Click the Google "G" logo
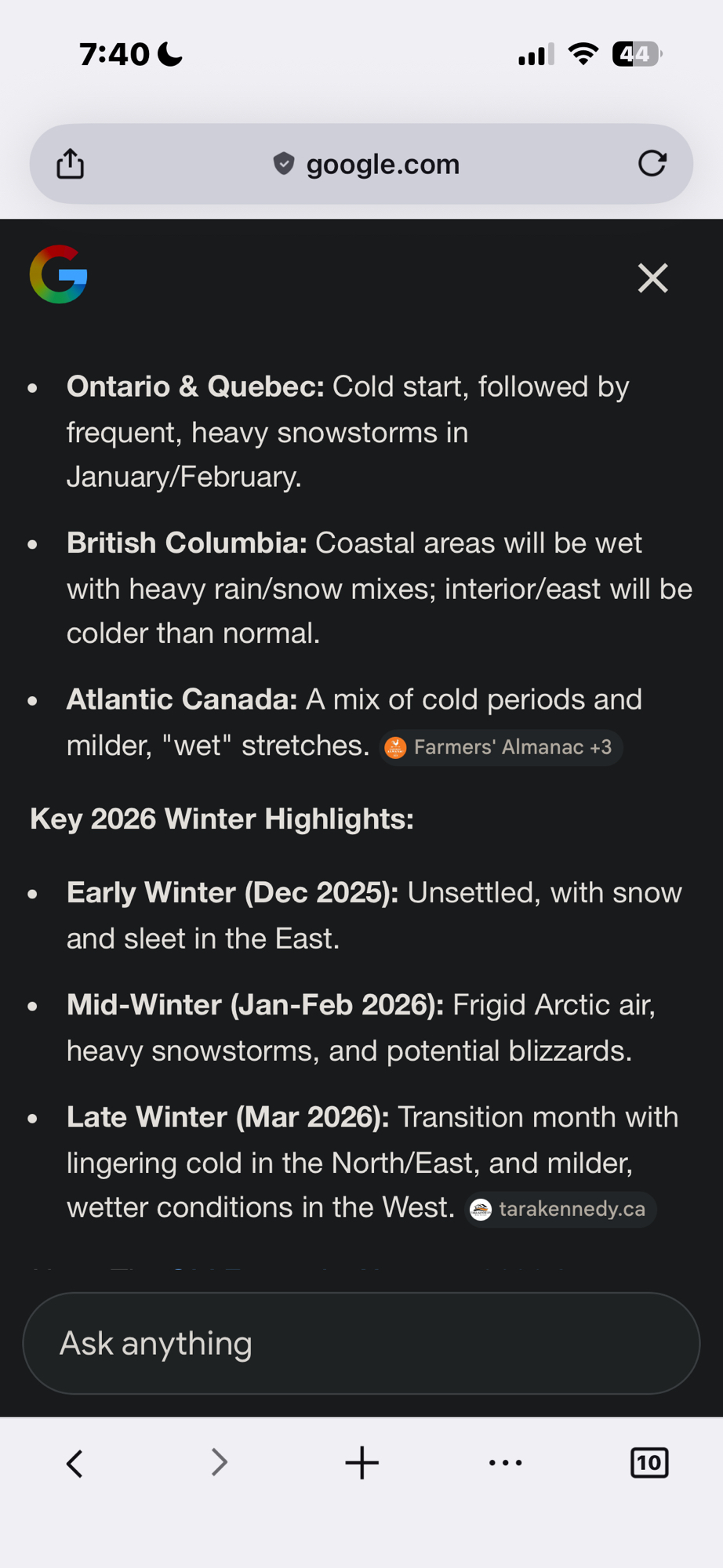723x1568 pixels. pos(59,274)
